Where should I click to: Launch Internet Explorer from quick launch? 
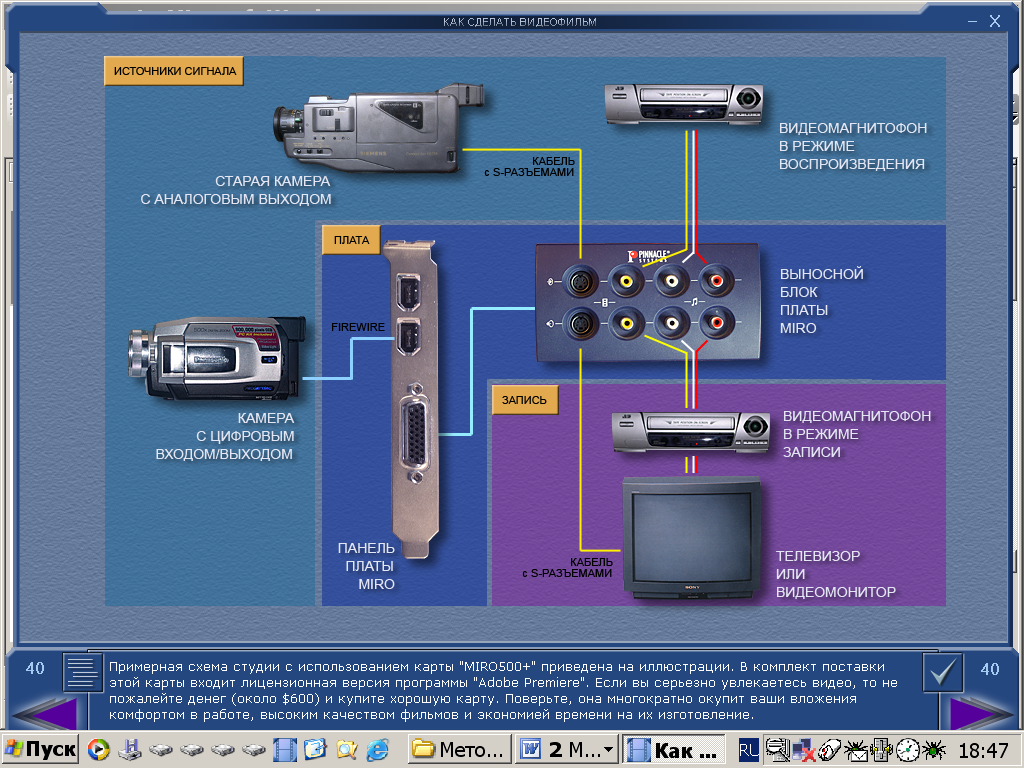(377, 750)
